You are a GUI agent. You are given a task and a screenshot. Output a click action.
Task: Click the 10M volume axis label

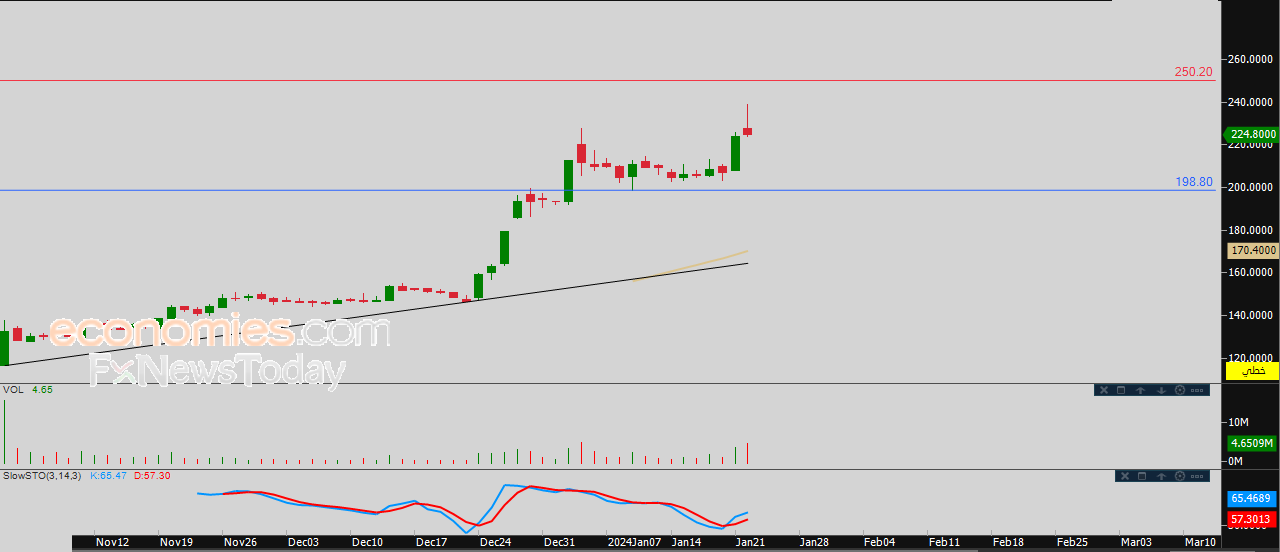point(1236,422)
